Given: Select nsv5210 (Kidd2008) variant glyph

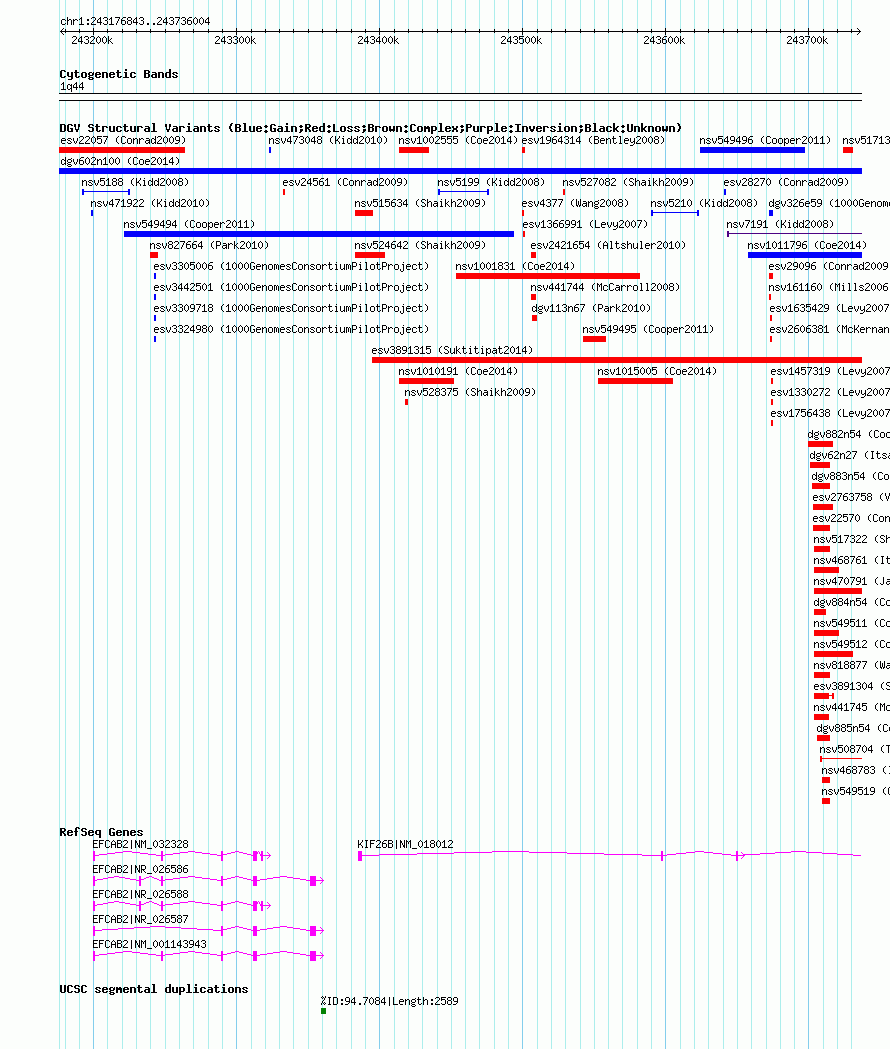Looking at the screenshot, I should click(x=675, y=213).
